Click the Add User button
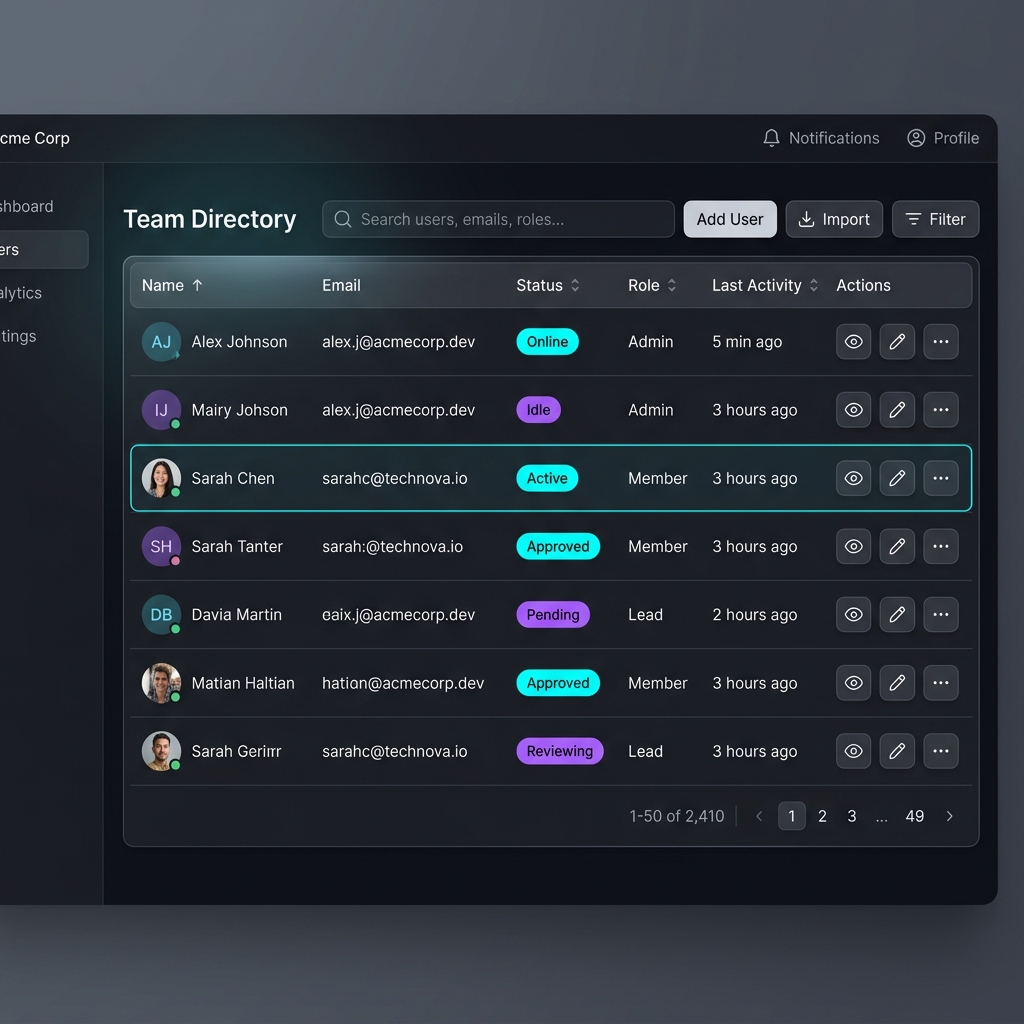The image size is (1024, 1024). 730,219
